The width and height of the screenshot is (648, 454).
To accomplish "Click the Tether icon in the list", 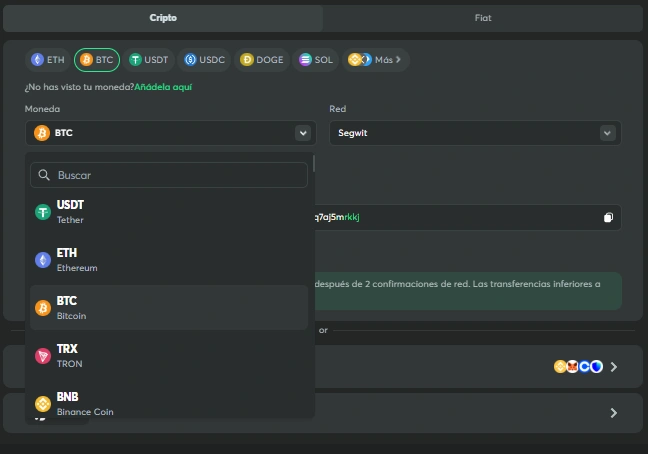I will coord(43,212).
